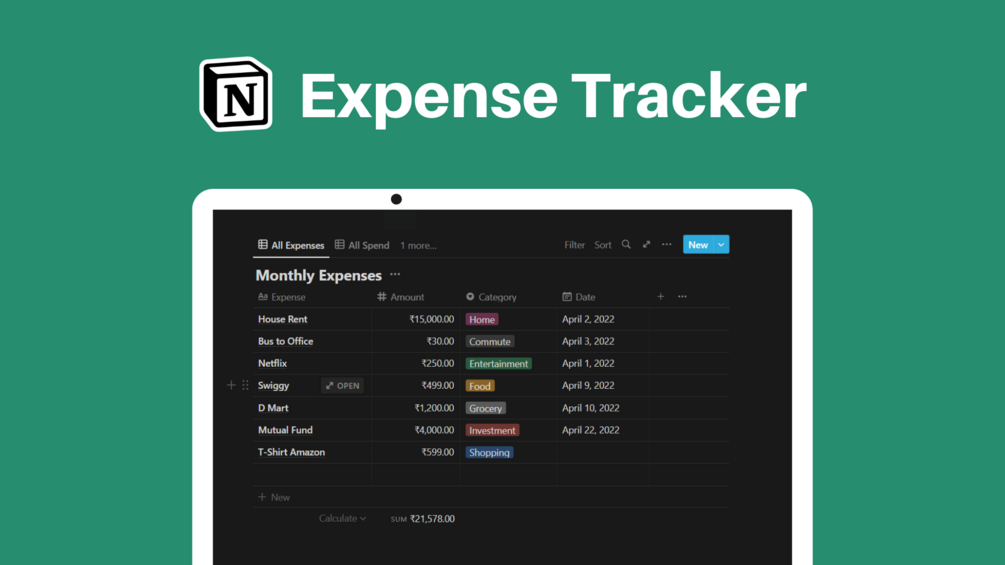This screenshot has width=1005, height=565.
Task: Select the Grocery category tag
Action: 485,408
